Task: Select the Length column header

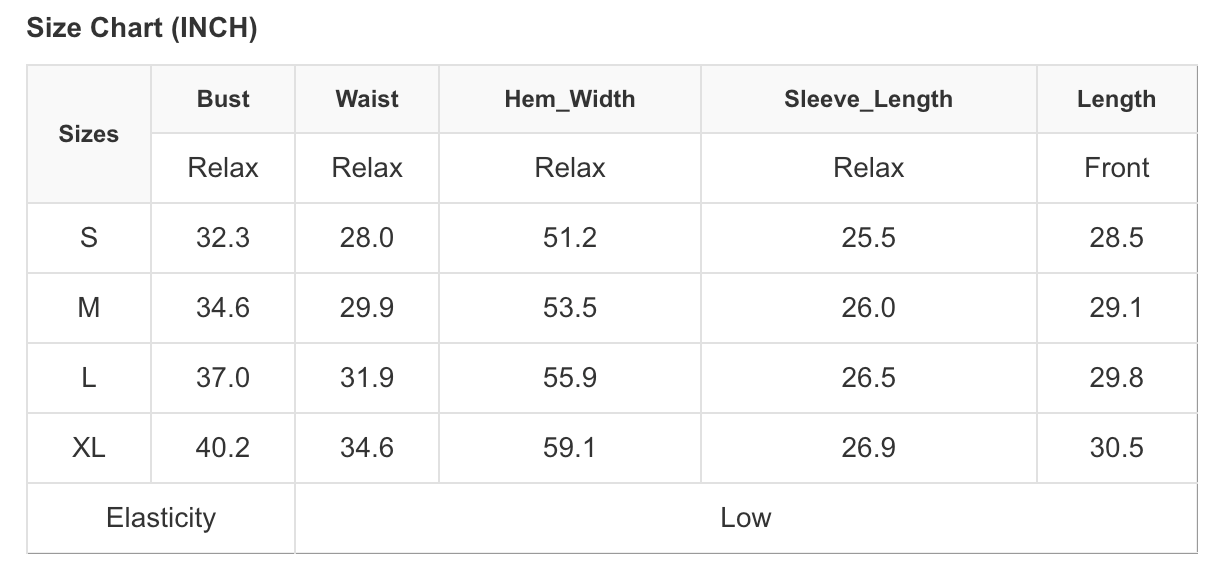Action: (1116, 99)
